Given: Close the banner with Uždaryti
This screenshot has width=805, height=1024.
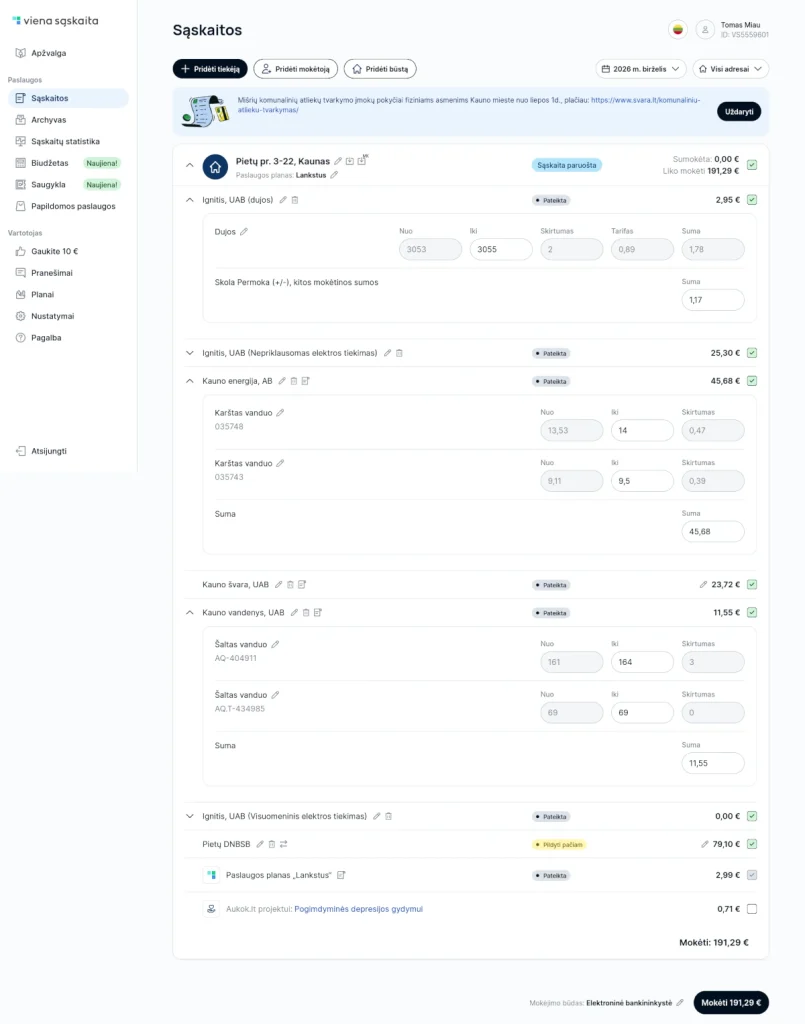Looking at the screenshot, I should click(x=739, y=112).
